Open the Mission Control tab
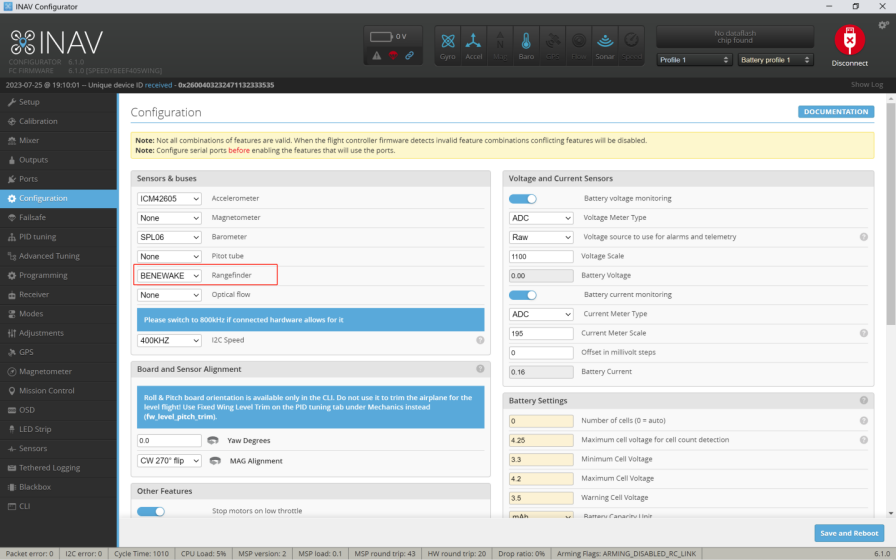 [58, 391]
